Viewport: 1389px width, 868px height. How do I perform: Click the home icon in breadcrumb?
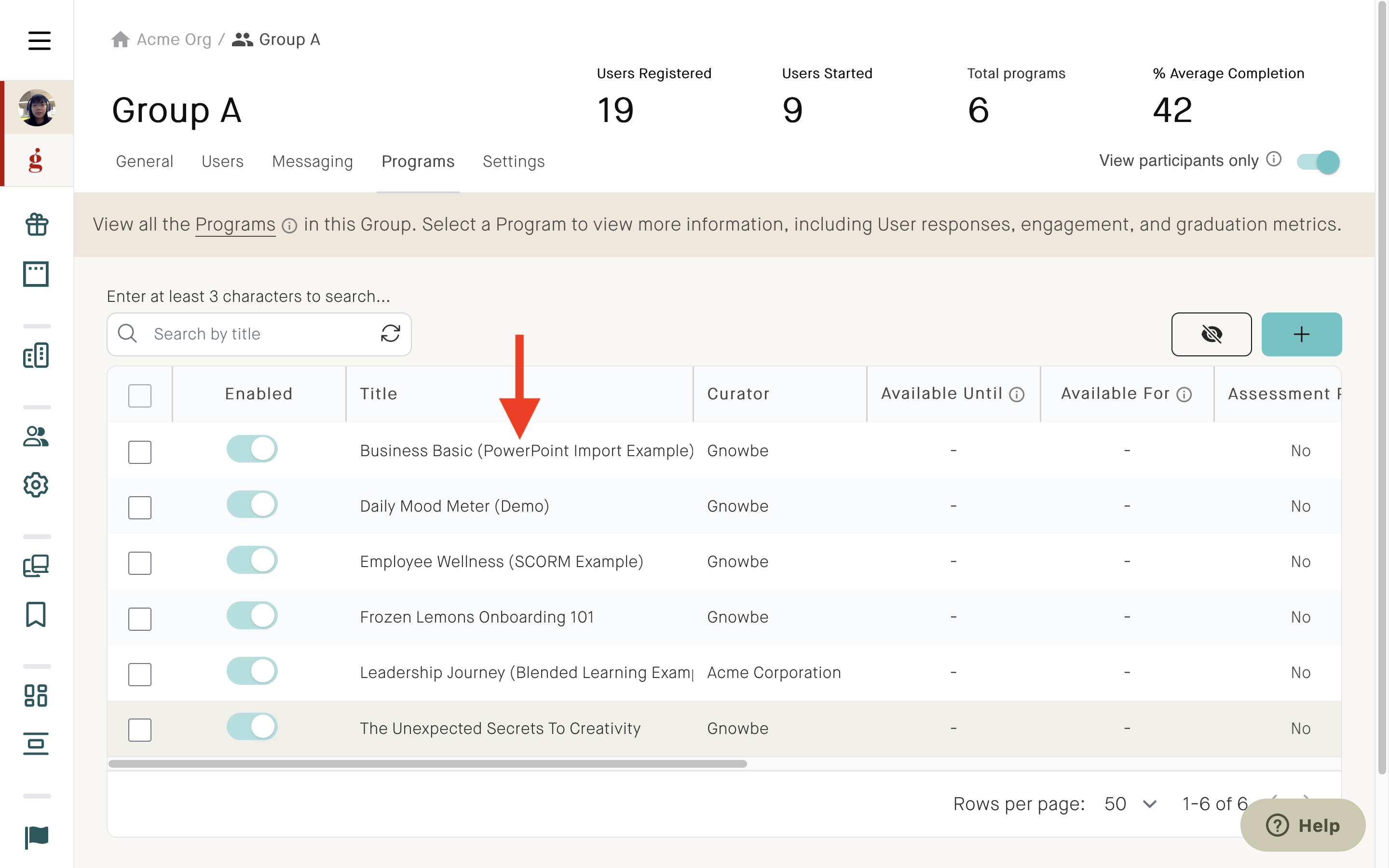pos(121,39)
